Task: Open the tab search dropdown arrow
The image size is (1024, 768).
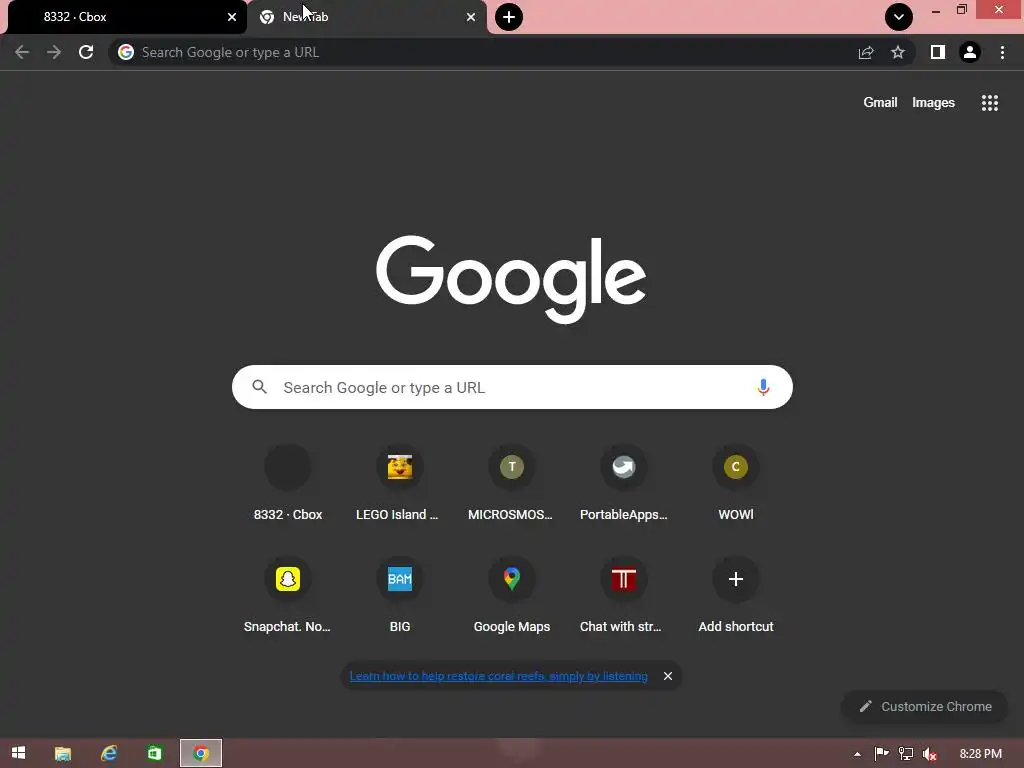Action: pos(899,17)
